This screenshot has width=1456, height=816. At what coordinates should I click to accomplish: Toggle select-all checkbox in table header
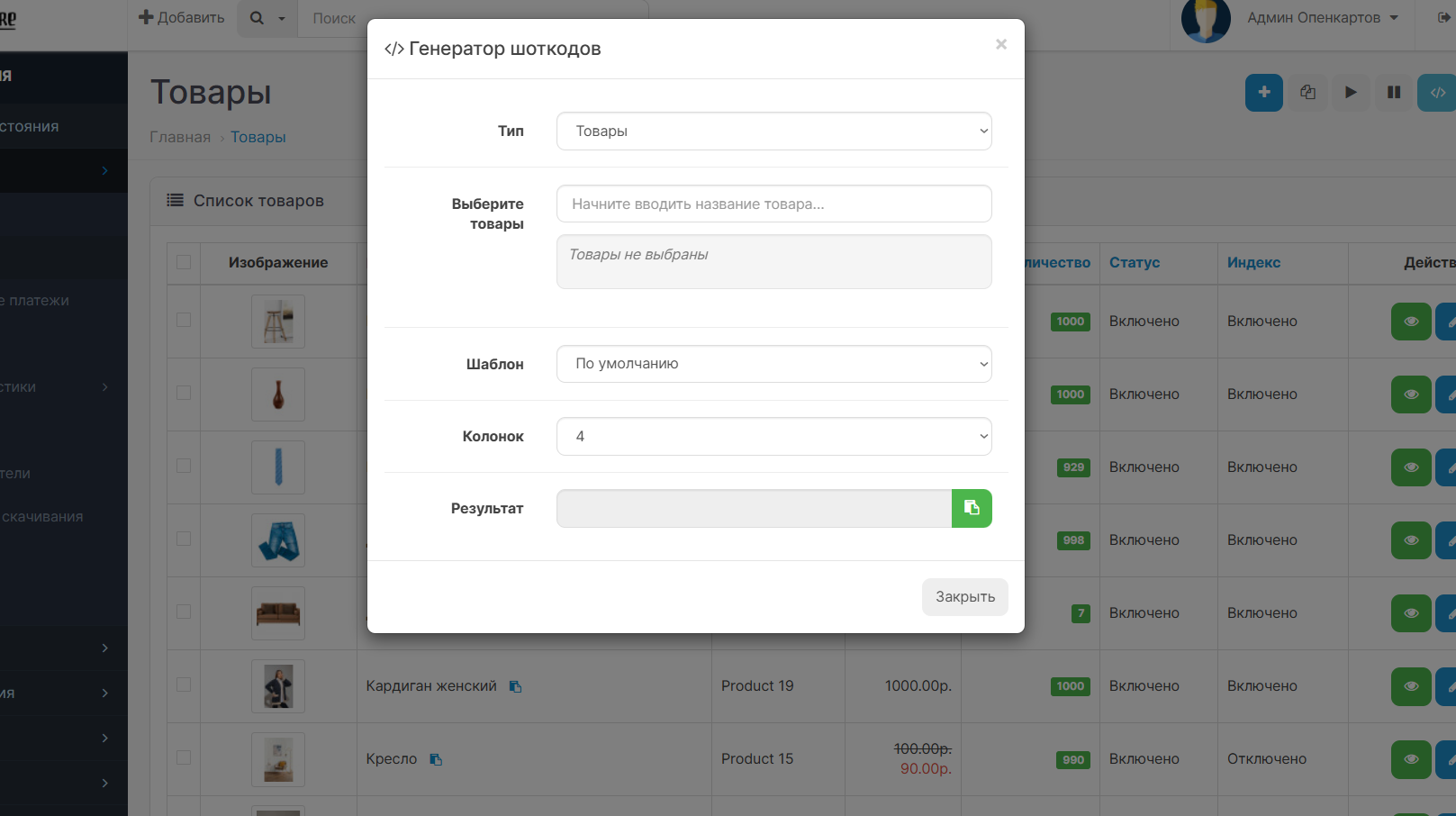click(184, 262)
